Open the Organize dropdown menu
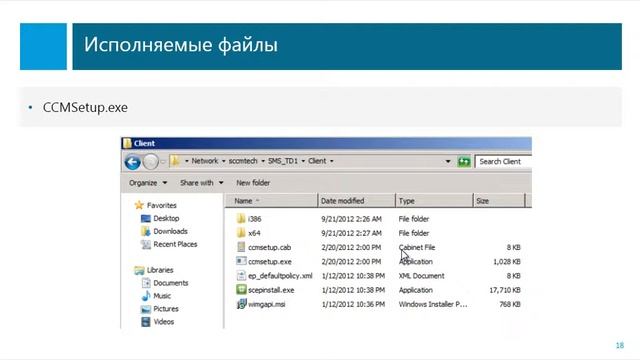The image size is (640, 360). [x=148, y=183]
